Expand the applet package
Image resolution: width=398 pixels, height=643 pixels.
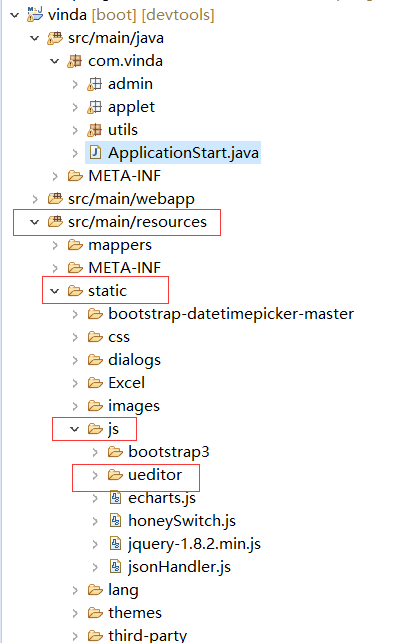(x=75, y=107)
